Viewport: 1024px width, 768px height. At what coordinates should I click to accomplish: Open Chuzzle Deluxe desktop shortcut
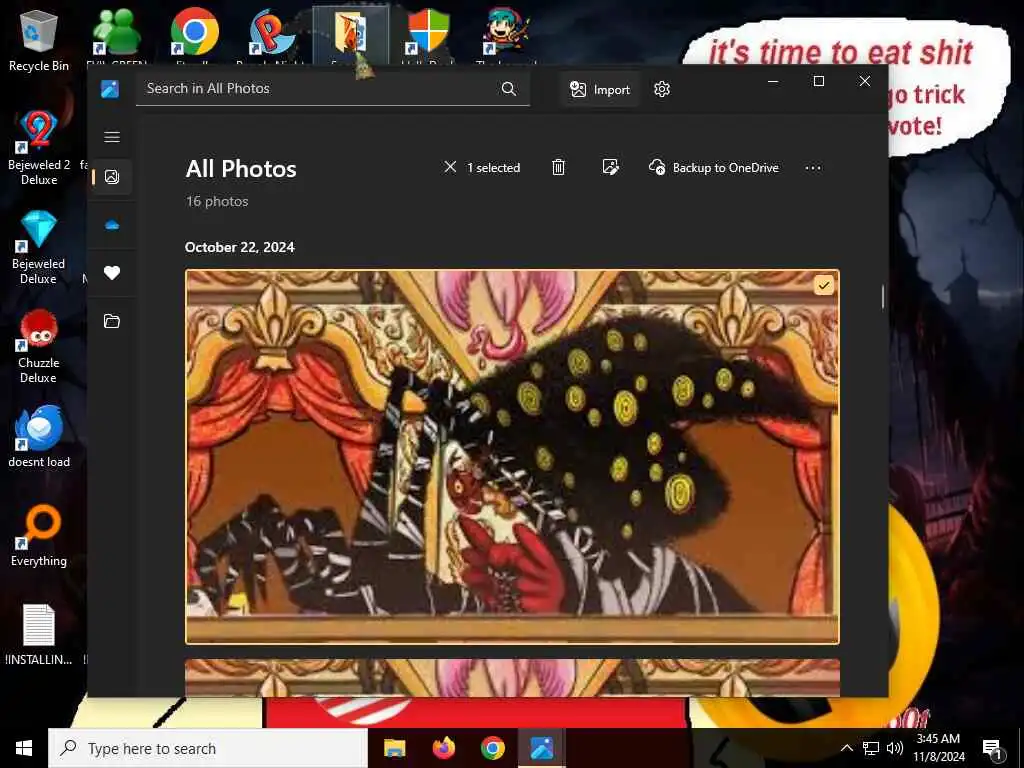[x=39, y=347]
